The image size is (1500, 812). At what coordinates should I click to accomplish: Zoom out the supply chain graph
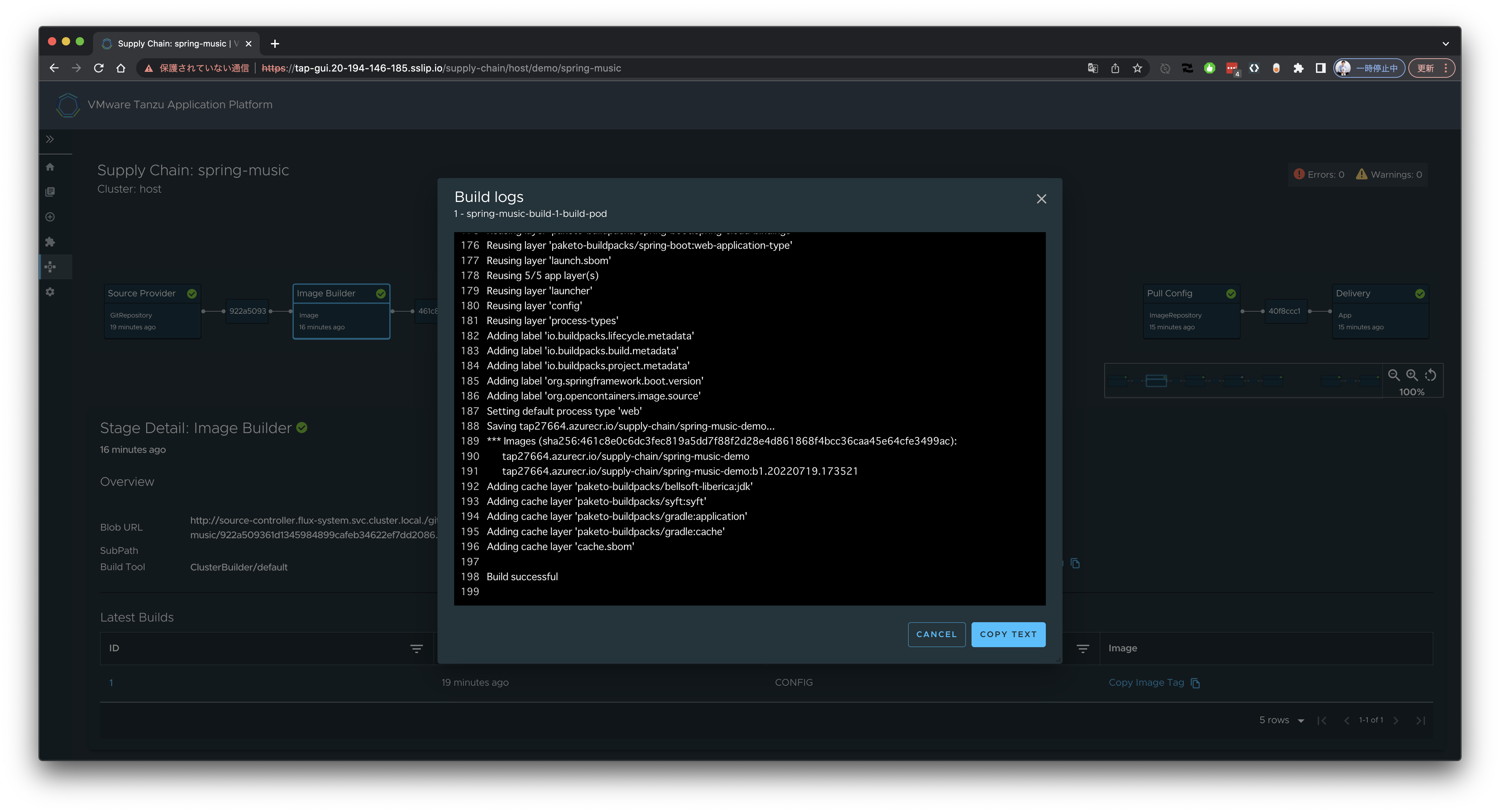1393,375
